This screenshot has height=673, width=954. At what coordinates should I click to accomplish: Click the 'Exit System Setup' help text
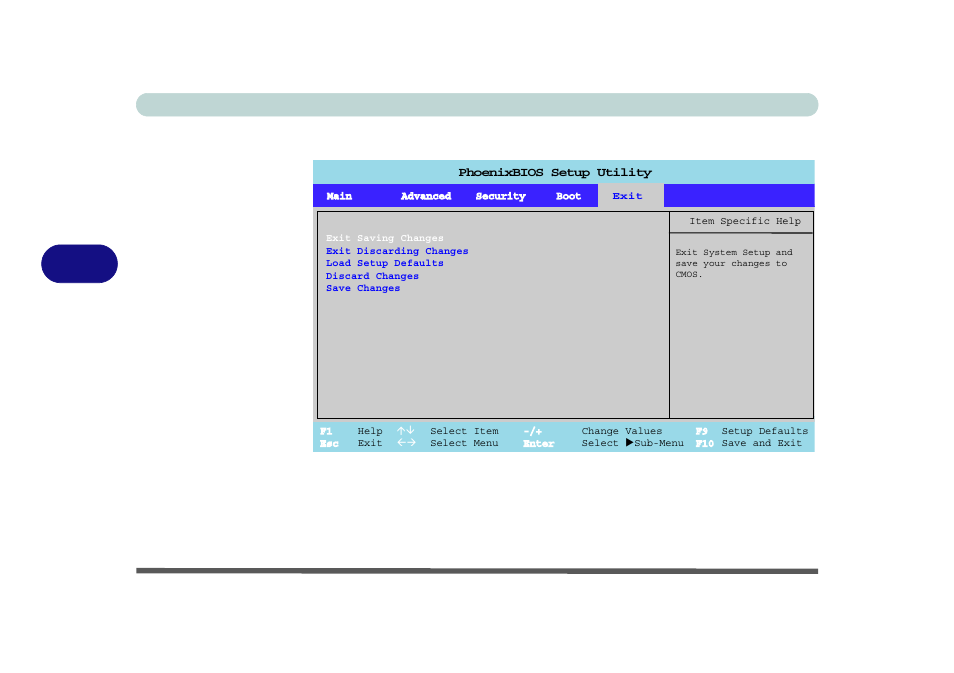(x=734, y=263)
